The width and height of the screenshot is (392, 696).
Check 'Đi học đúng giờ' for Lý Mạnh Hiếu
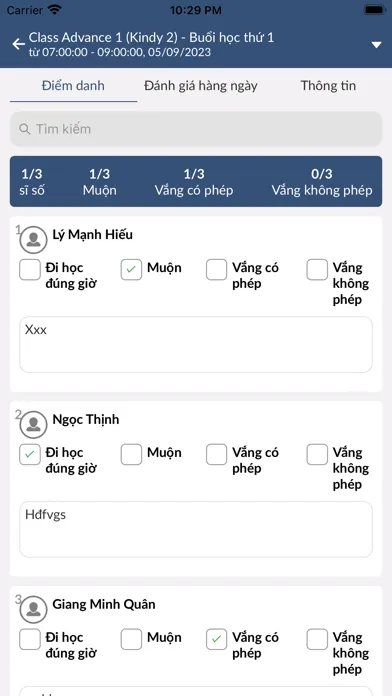(30, 270)
